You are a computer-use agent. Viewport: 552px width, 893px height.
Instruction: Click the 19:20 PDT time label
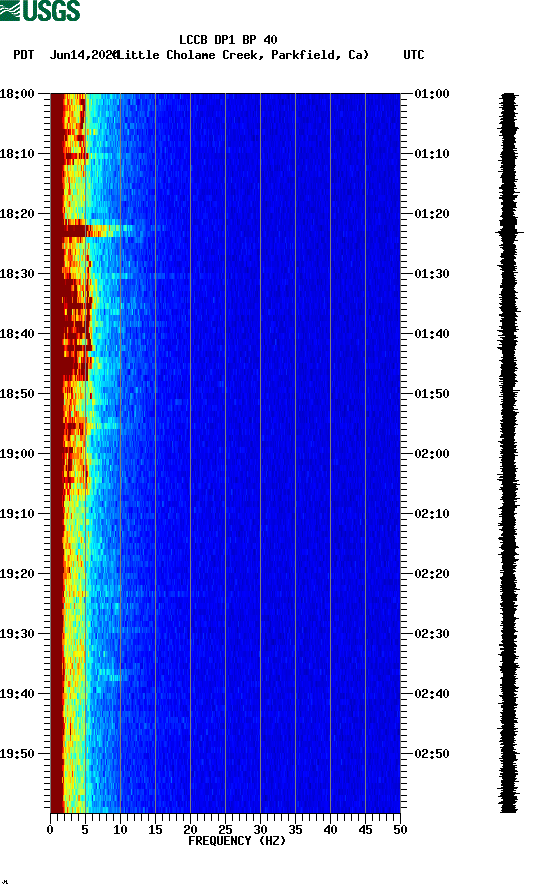tap(17, 574)
